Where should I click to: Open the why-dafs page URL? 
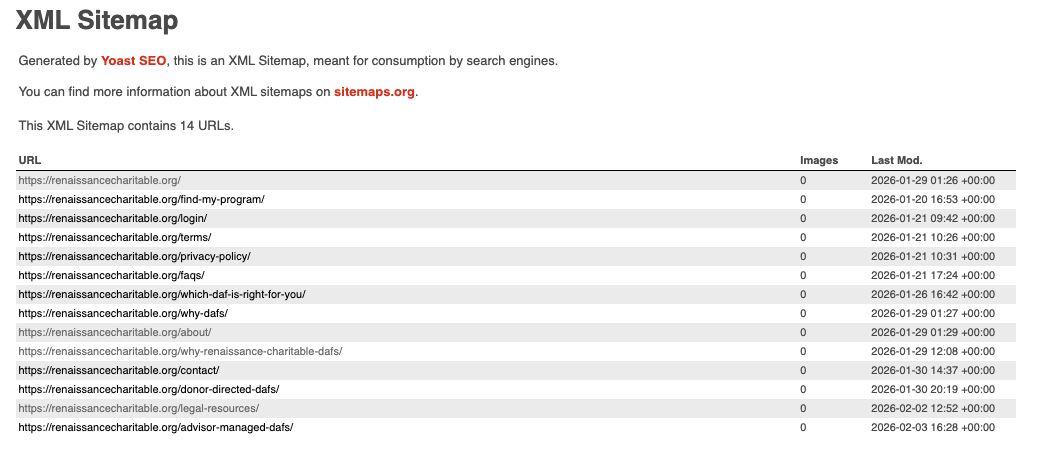[123, 313]
